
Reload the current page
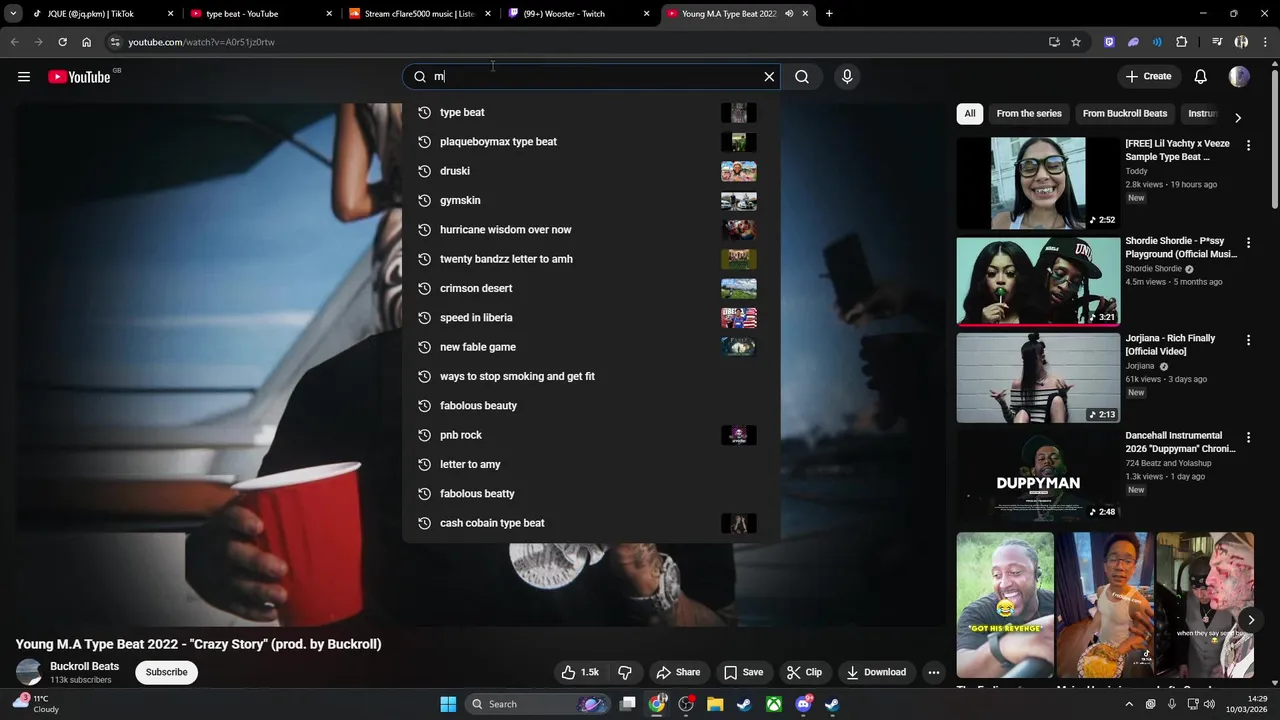pyautogui.click(x=62, y=42)
